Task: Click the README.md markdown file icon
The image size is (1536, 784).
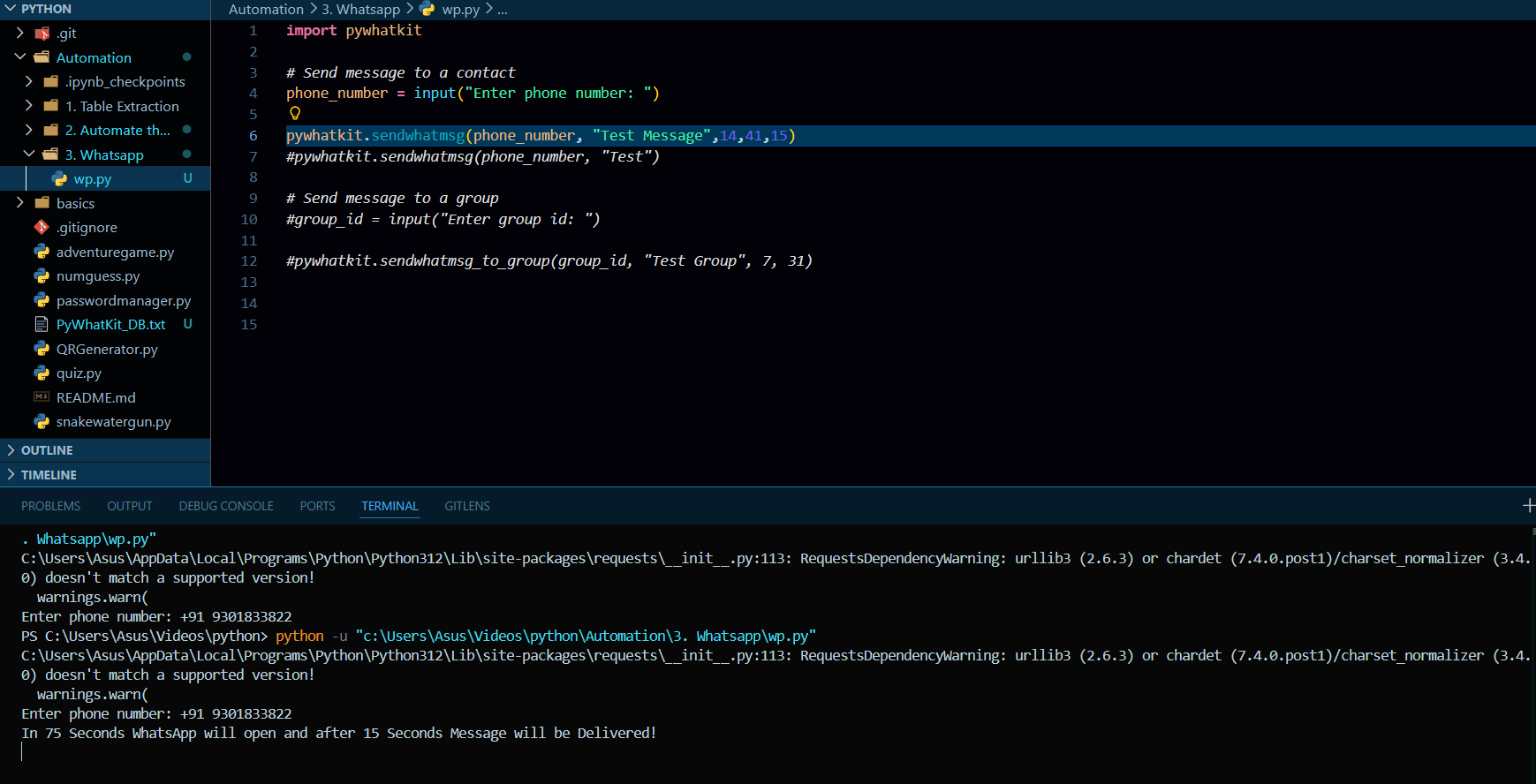Action: 42,397
